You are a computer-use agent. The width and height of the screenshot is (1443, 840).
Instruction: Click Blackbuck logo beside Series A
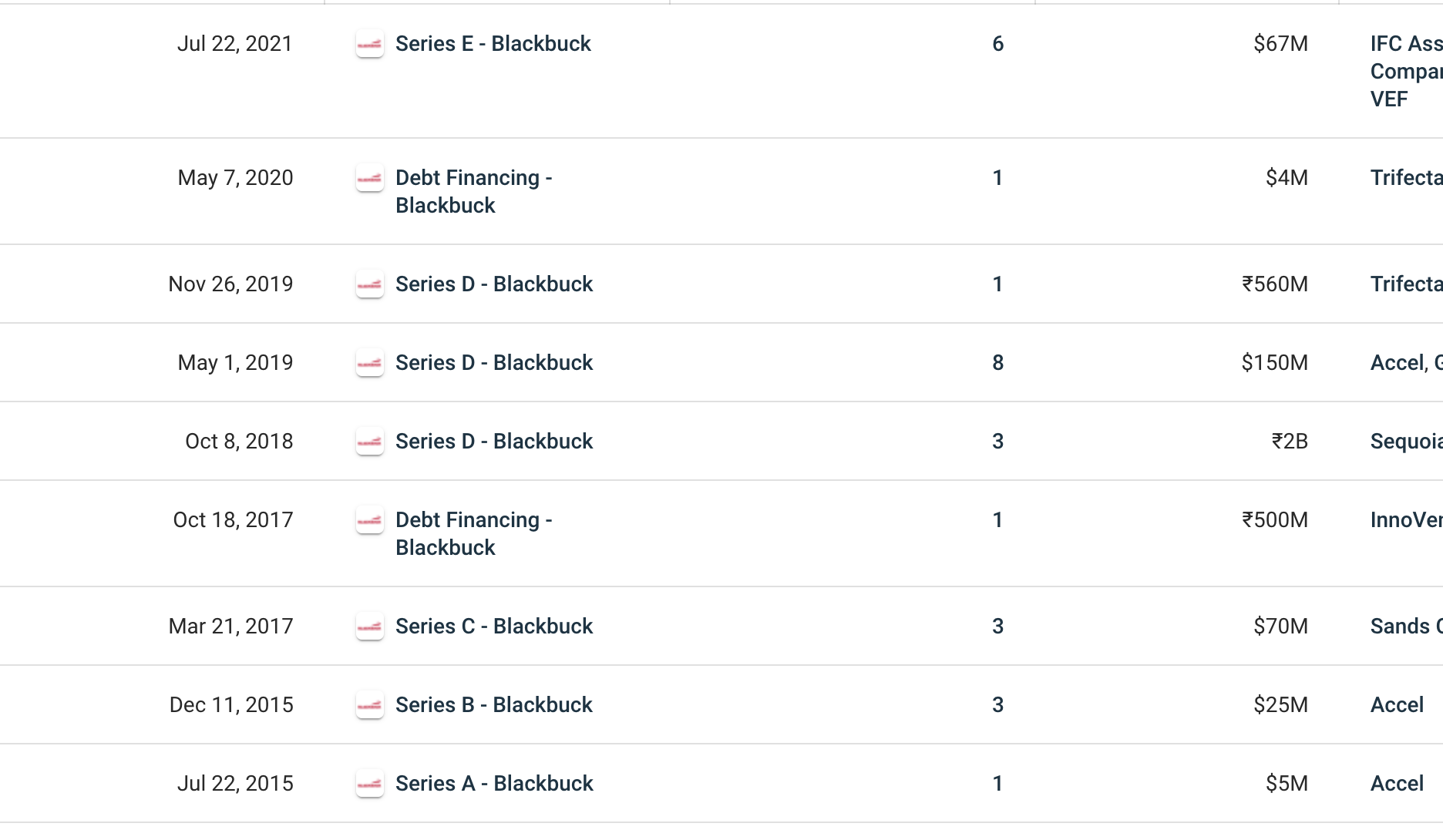click(x=370, y=785)
